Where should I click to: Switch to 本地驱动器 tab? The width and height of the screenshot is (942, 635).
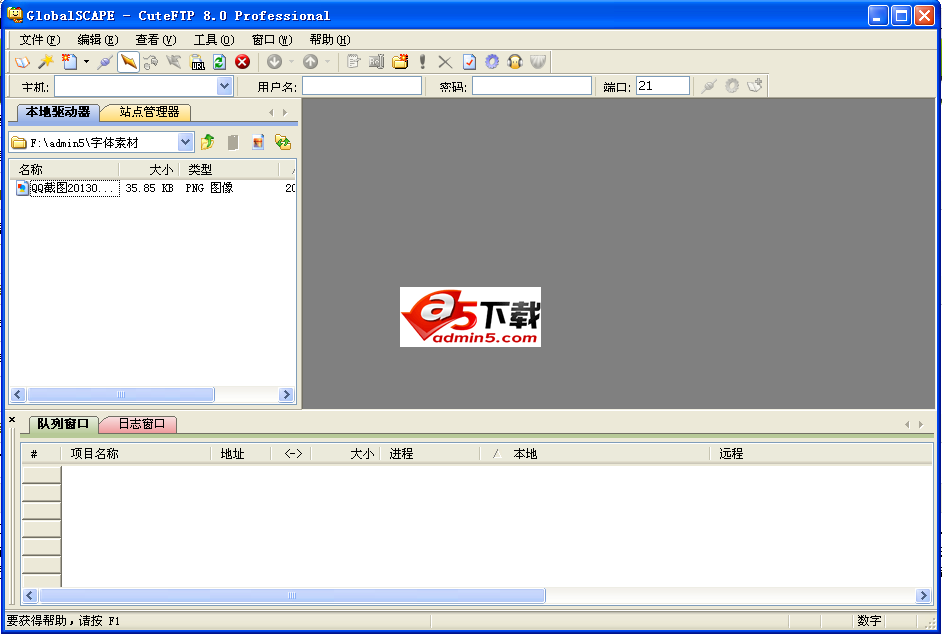(x=57, y=112)
